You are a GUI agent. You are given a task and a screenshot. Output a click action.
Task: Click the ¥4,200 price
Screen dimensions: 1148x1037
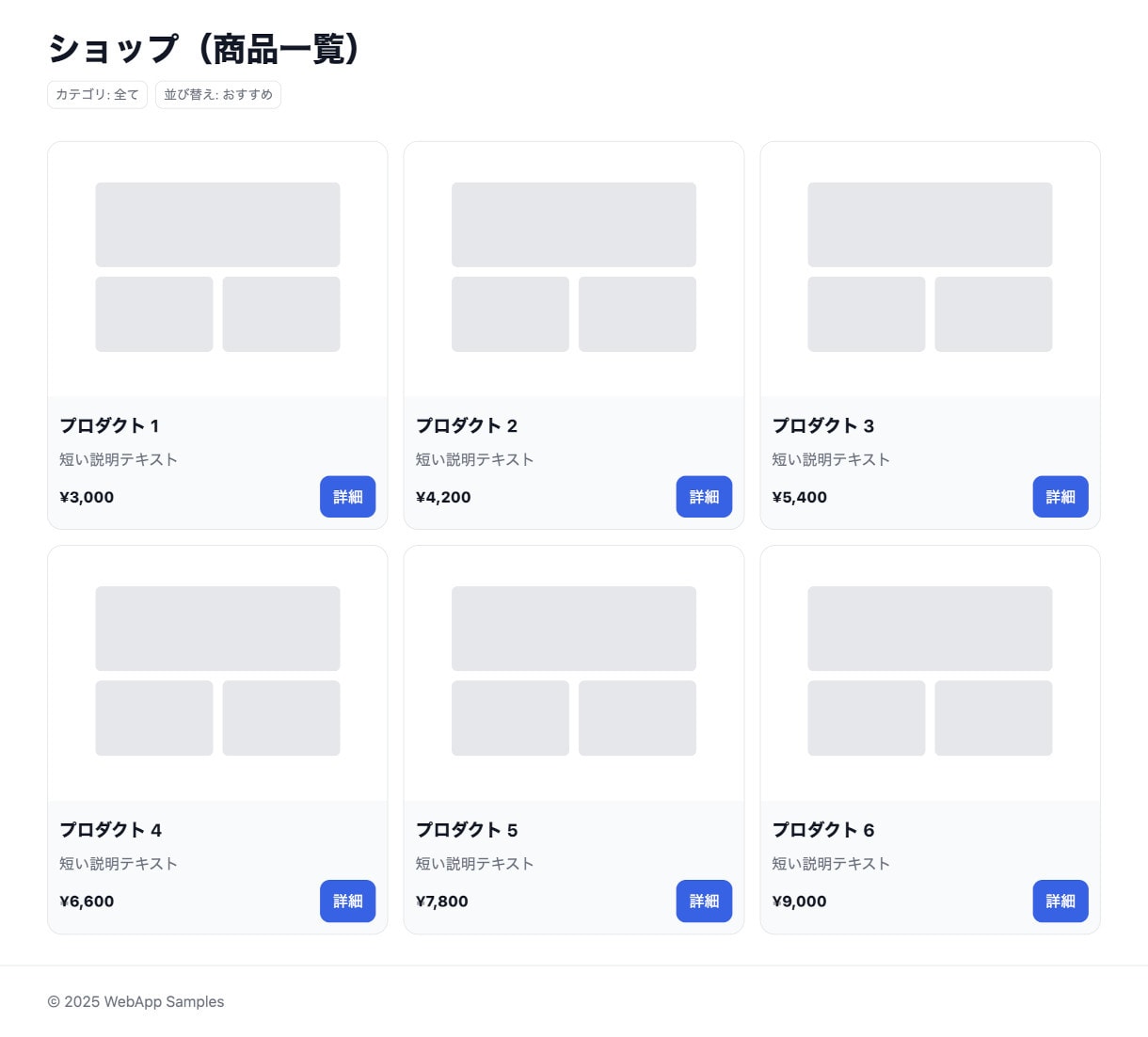coord(443,497)
